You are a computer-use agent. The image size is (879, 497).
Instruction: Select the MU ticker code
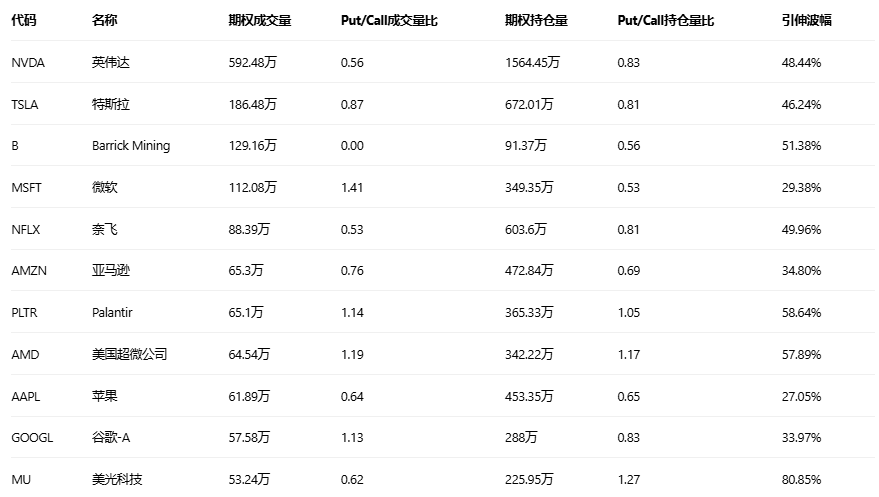(x=21, y=479)
